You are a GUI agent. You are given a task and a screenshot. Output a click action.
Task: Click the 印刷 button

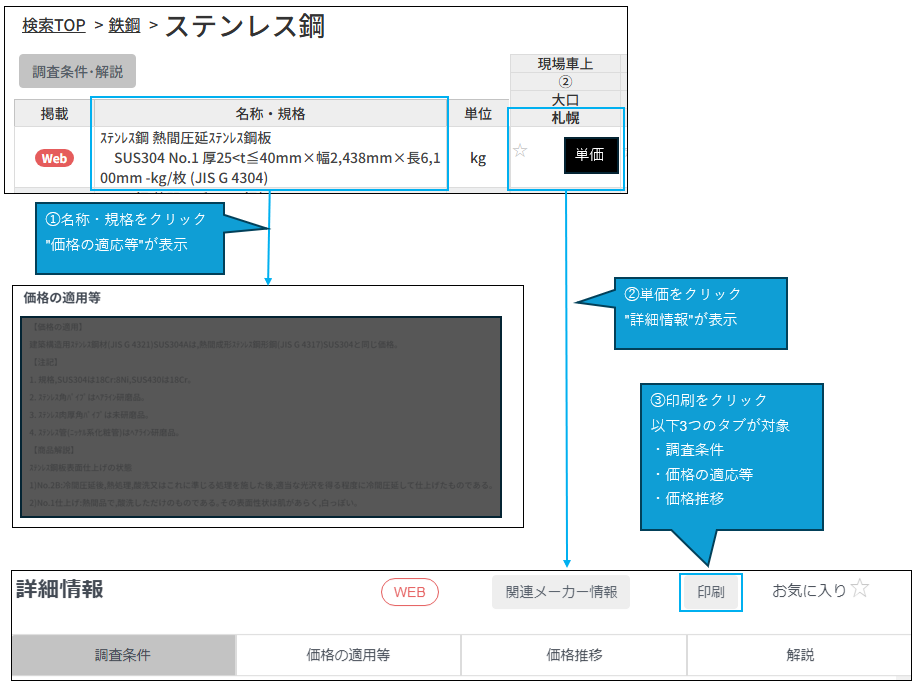[711, 592]
